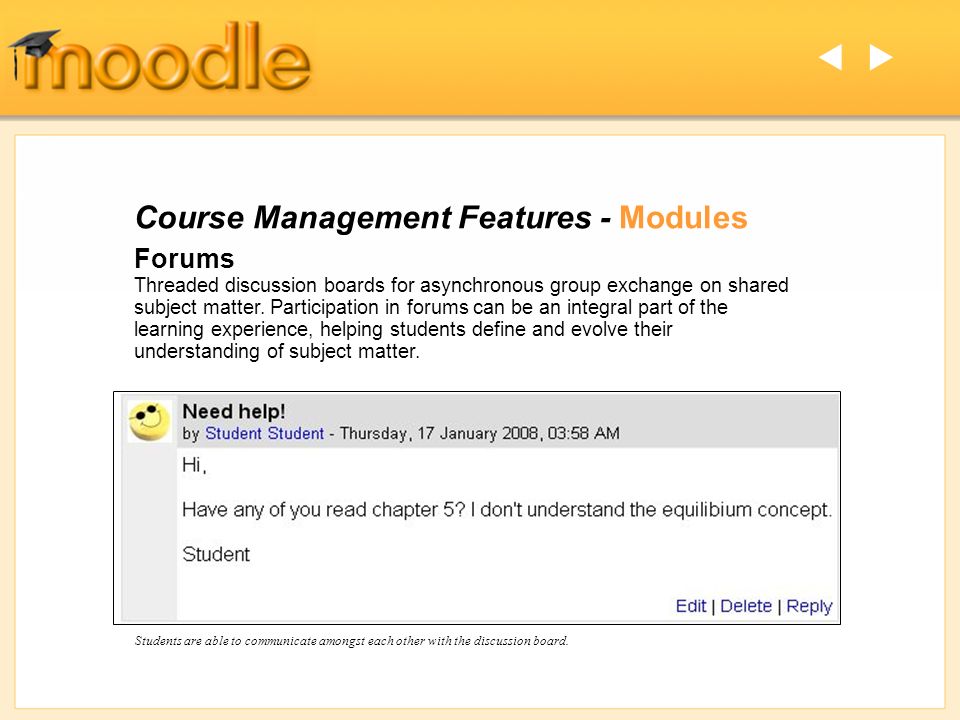960x720 pixels.
Task: Click the Need help! post title
Action: pos(234,411)
